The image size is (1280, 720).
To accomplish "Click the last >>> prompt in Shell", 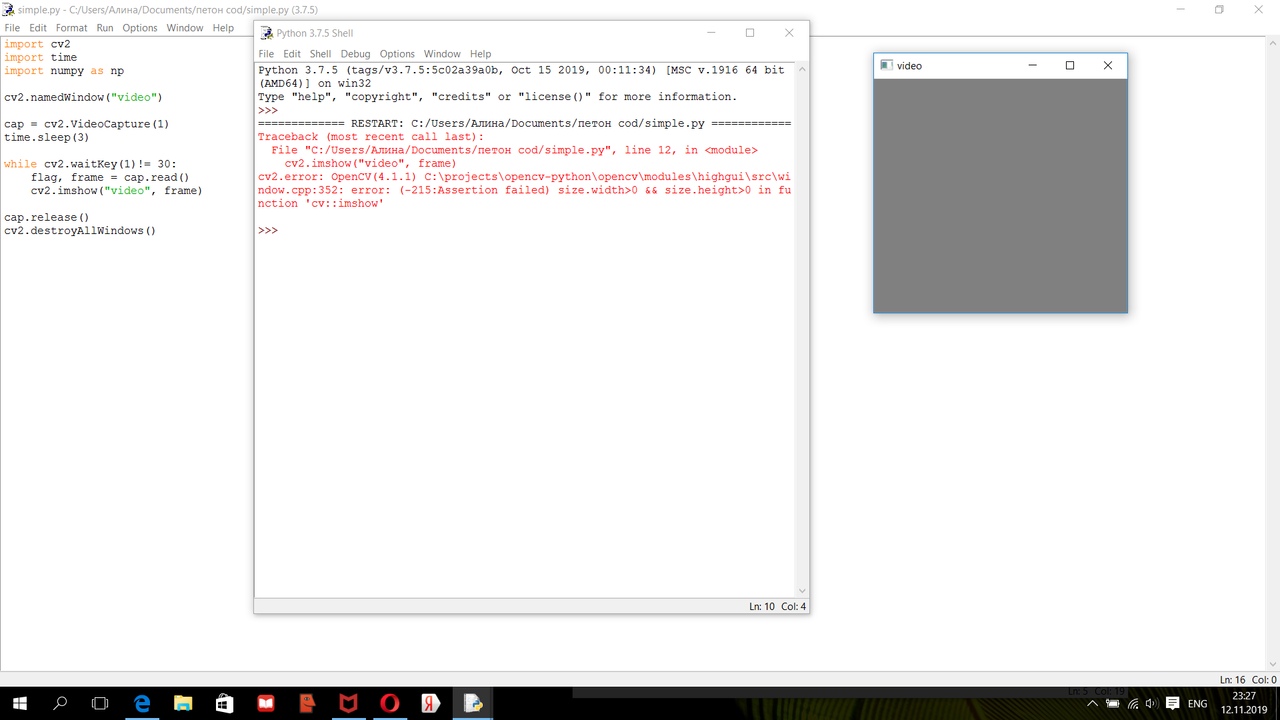I will click(x=267, y=230).
